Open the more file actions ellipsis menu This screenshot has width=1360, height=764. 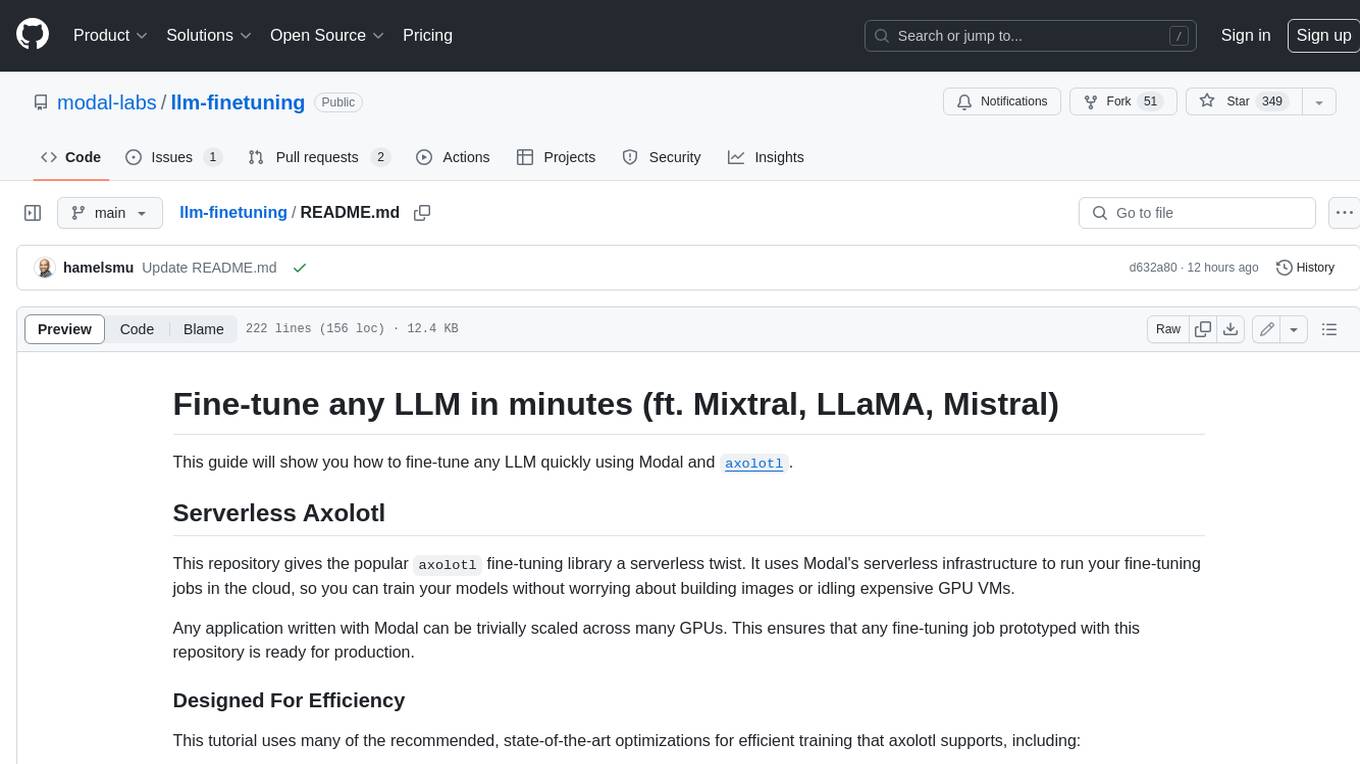(x=1345, y=213)
